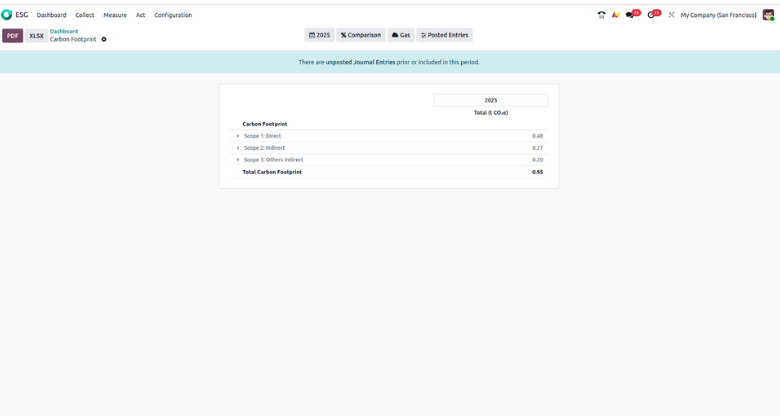The height and width of the screenshot is (420, 780).
Task: Click the gear icon beside Carbon Footprint
Action: [104, 40]
